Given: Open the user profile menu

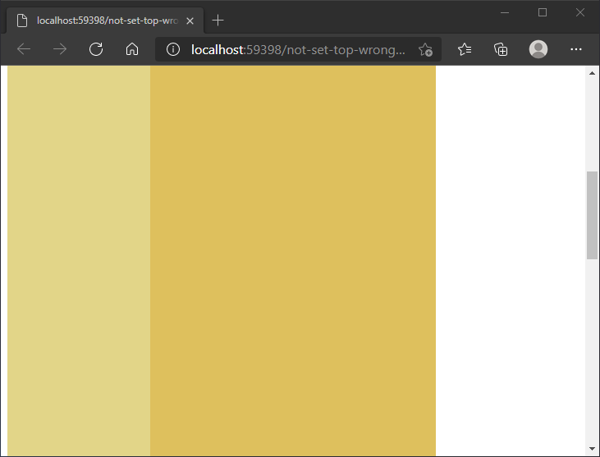Looking at the screenshot, I should (x=538, y=49).
